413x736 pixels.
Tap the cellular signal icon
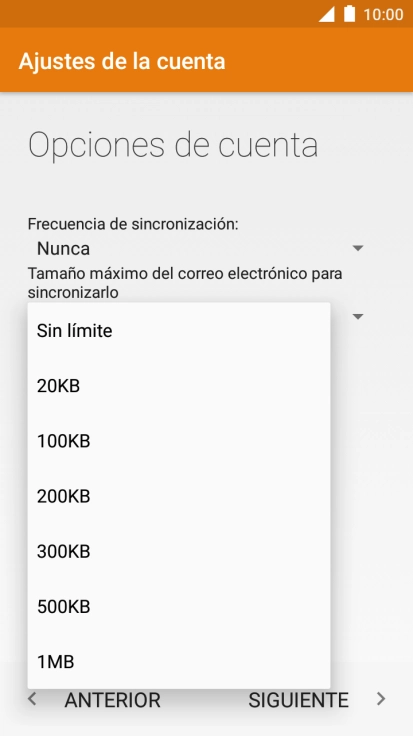[x=327, y=14]
